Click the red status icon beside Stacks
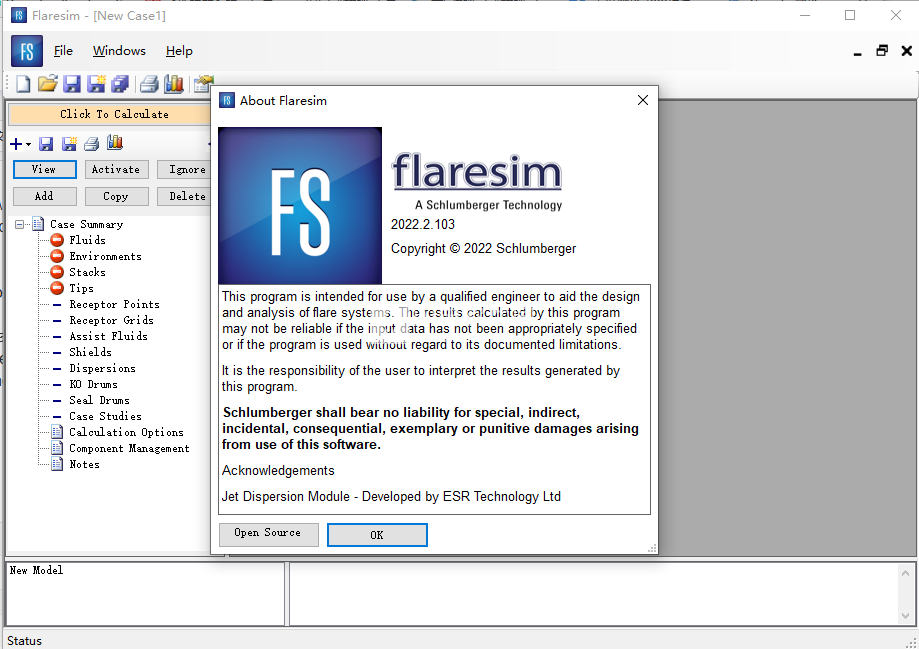Image resolution: width=919 pixels, height=649 pixels. click(x=57, y=272)
